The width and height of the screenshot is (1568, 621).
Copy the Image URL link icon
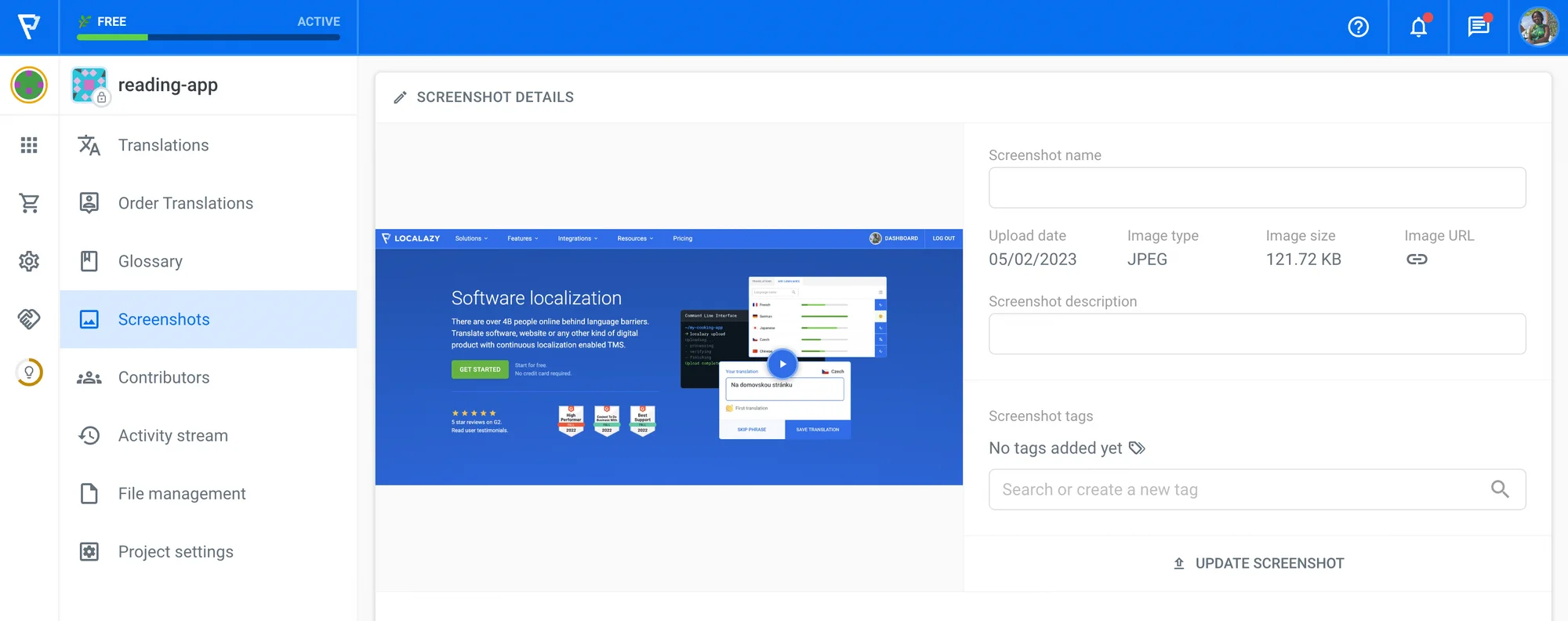tap(1417, 260)
